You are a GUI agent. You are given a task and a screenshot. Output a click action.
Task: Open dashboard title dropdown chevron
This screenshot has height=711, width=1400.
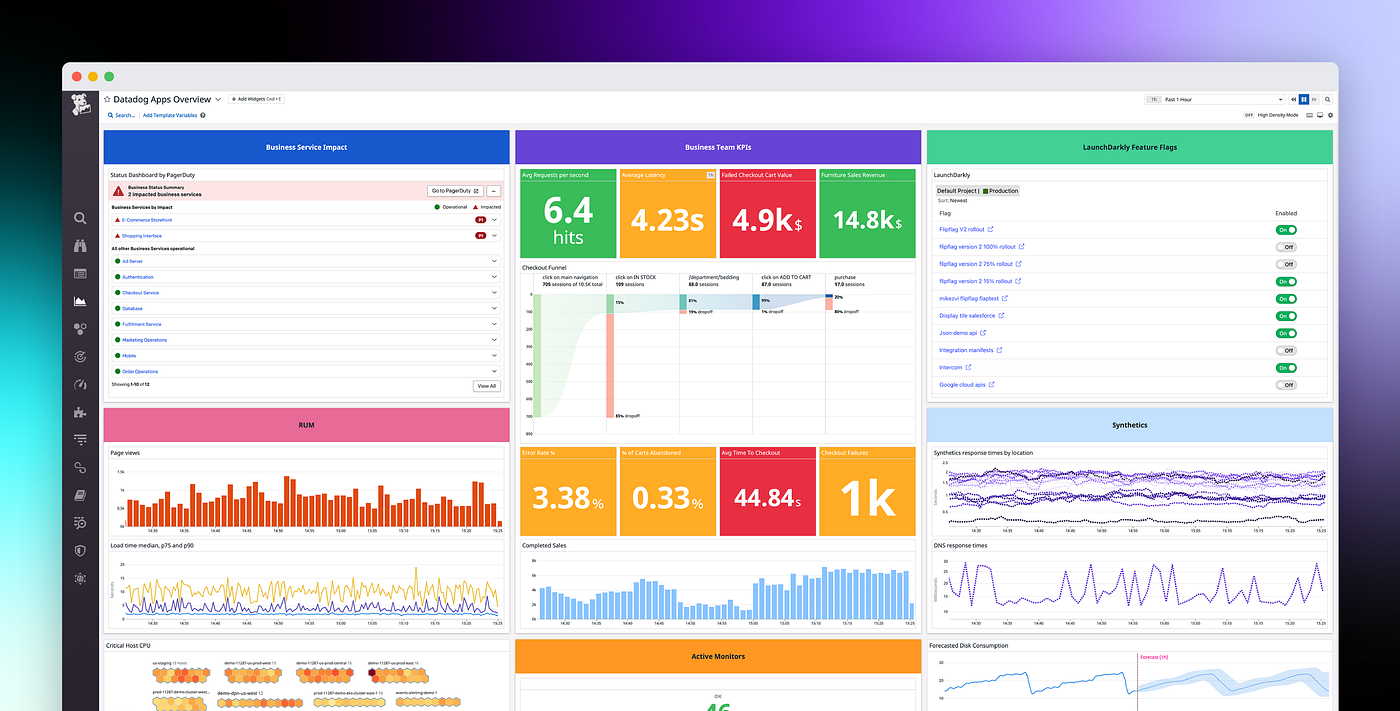pos(218,100)
